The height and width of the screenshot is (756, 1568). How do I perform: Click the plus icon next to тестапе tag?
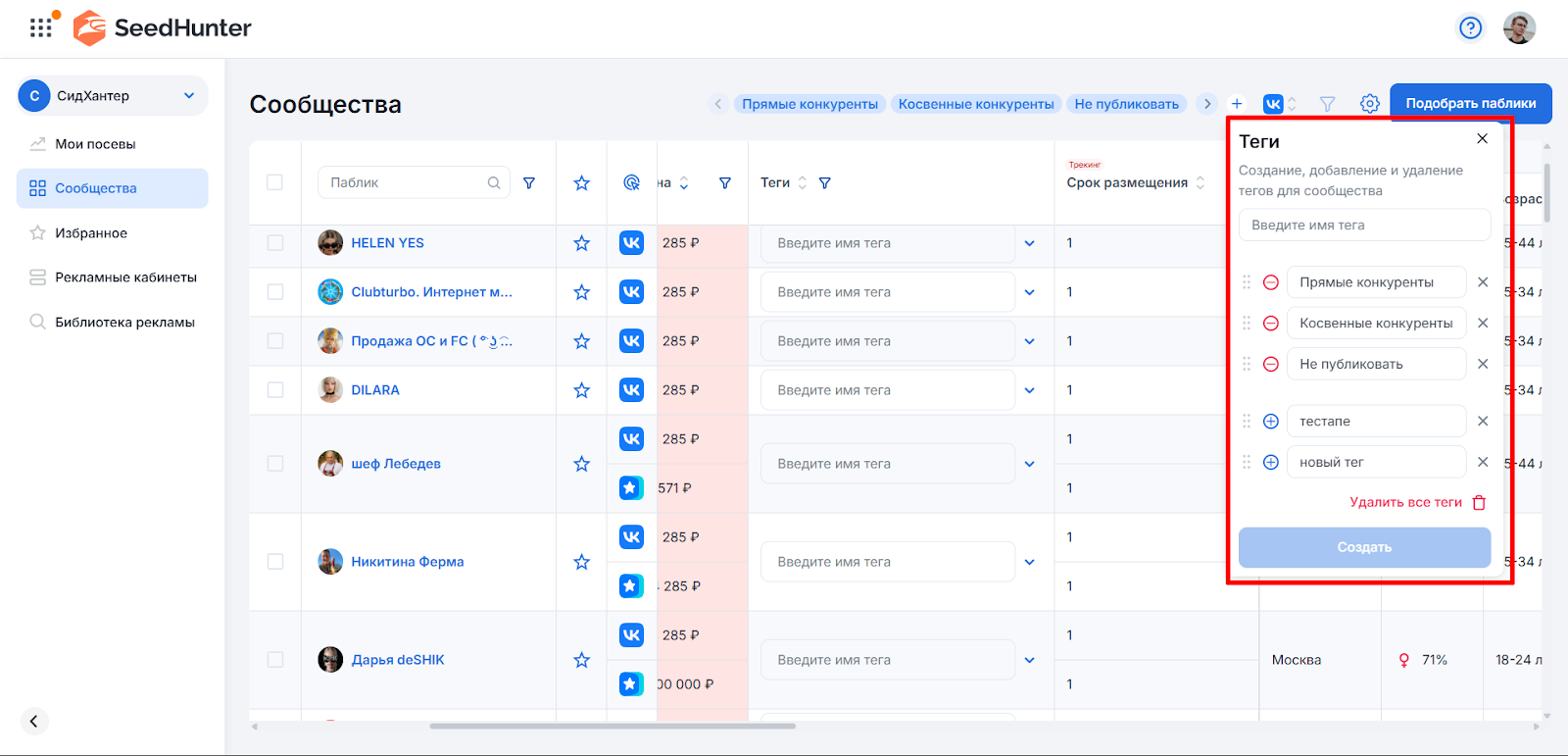click(x=1271, y=422)
